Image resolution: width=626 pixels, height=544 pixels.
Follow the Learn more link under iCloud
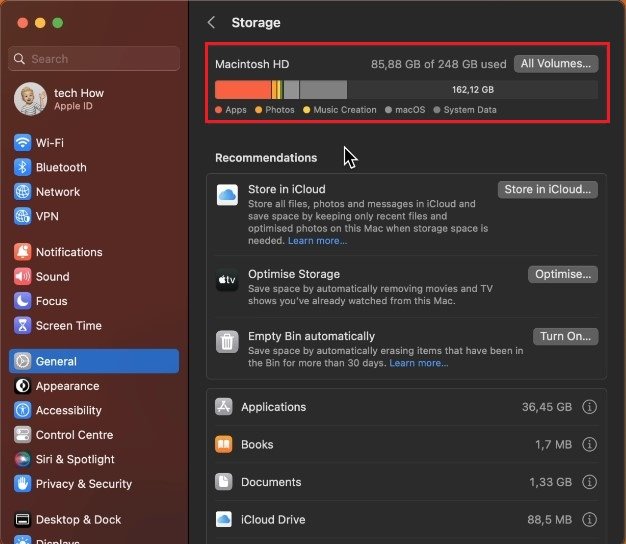pyautogui.click(x=318, y=241)
